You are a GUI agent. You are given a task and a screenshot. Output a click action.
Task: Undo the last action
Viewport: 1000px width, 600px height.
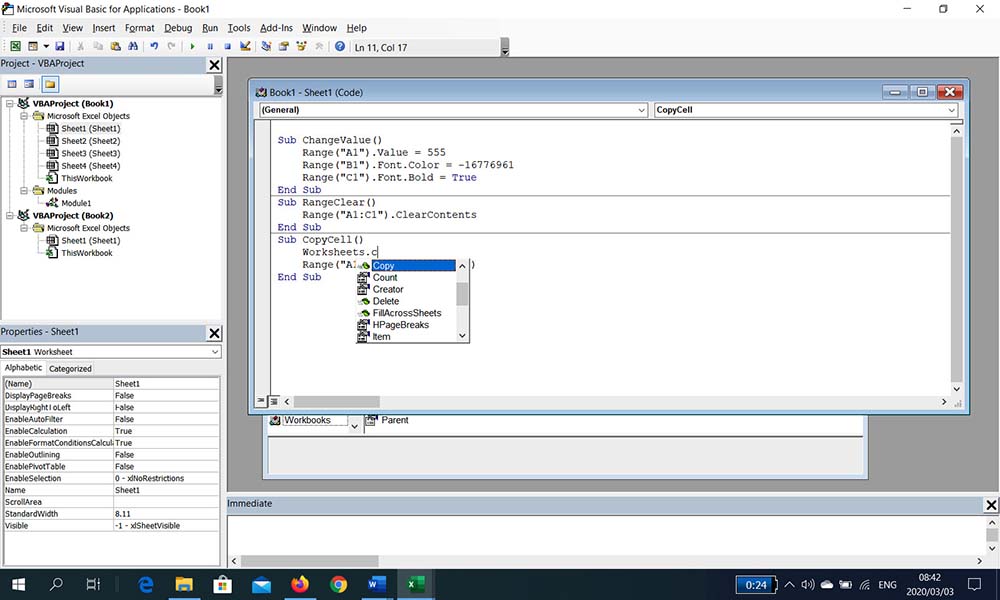pyautogui.click(x=154, y=47)
